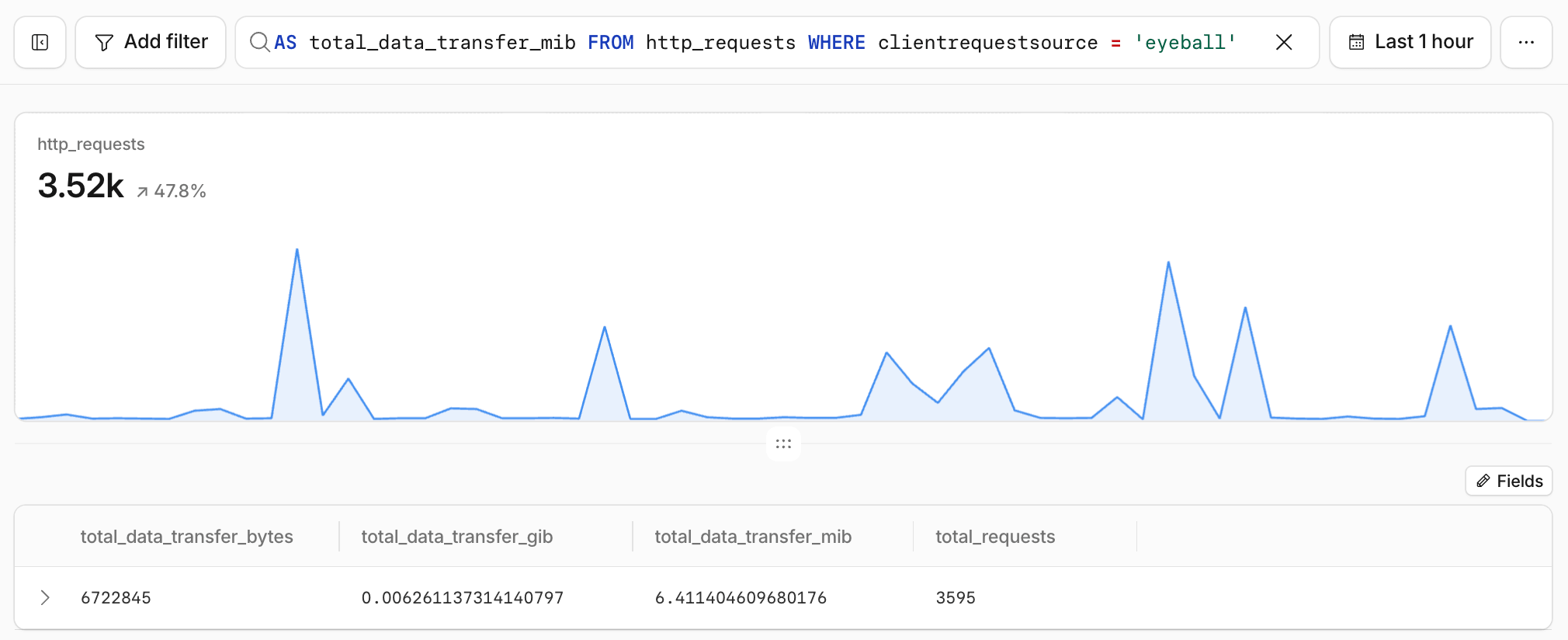Open the three-dots more options menu
This screenshot has height=640, width=1568.
click(1526, 42)
